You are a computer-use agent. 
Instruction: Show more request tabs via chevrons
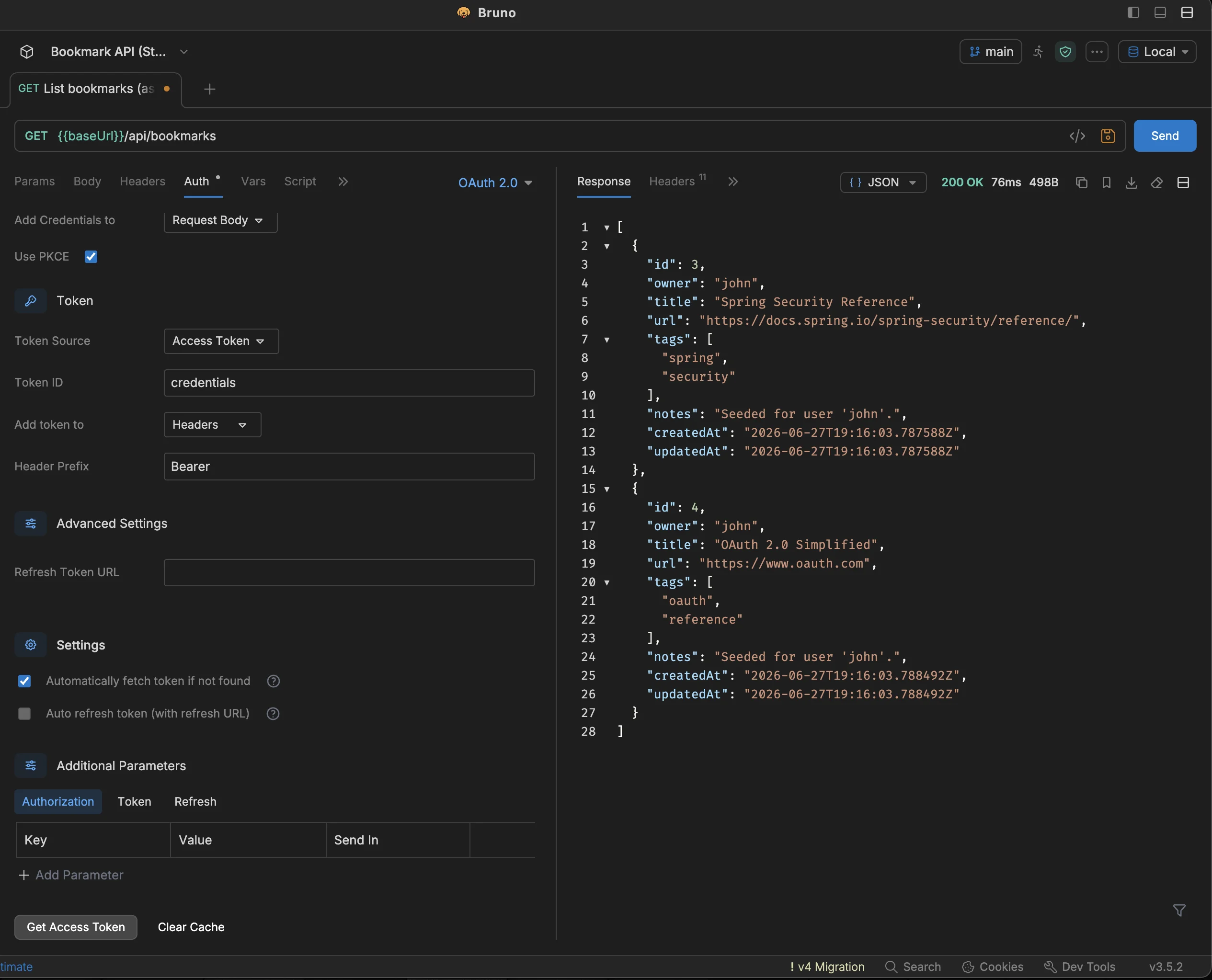pyautogui.click(x=343, y=182)
